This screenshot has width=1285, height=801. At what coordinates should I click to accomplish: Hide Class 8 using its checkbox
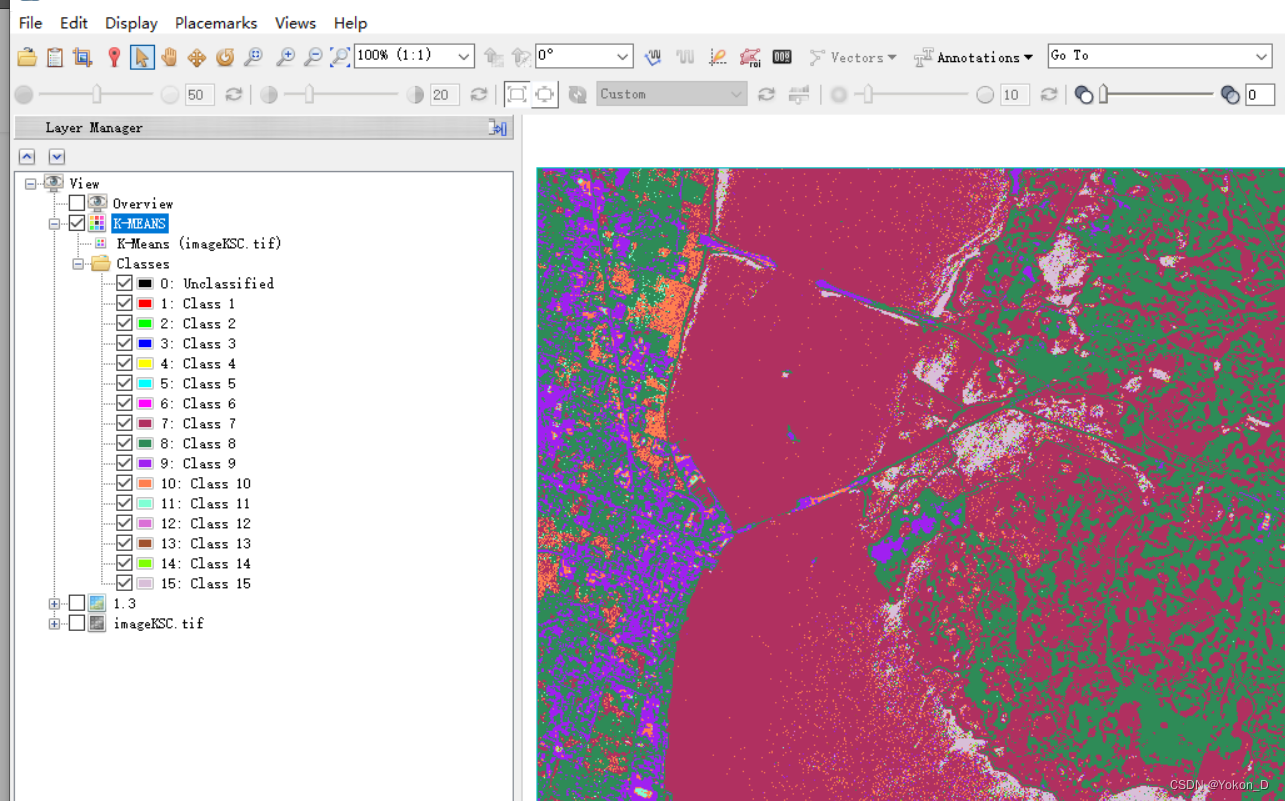(x=124, y=443)
